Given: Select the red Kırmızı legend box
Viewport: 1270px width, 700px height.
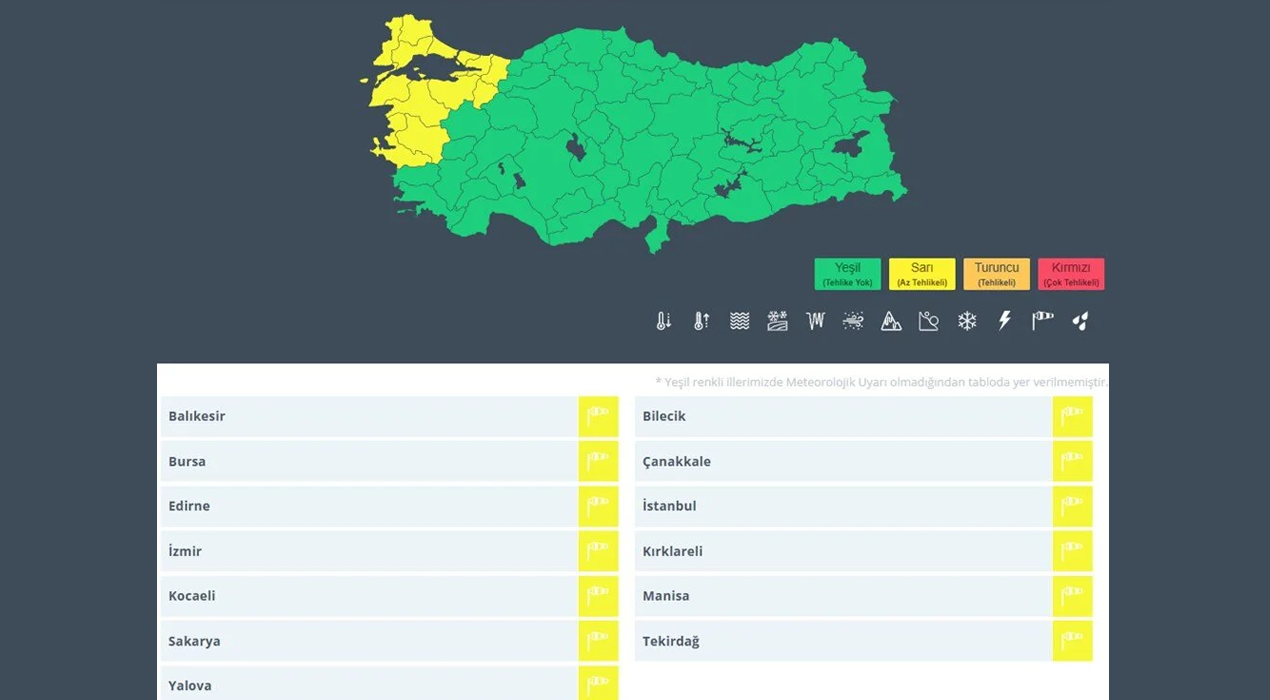Looking at the screenshot, I should (x=1071, y=274).
